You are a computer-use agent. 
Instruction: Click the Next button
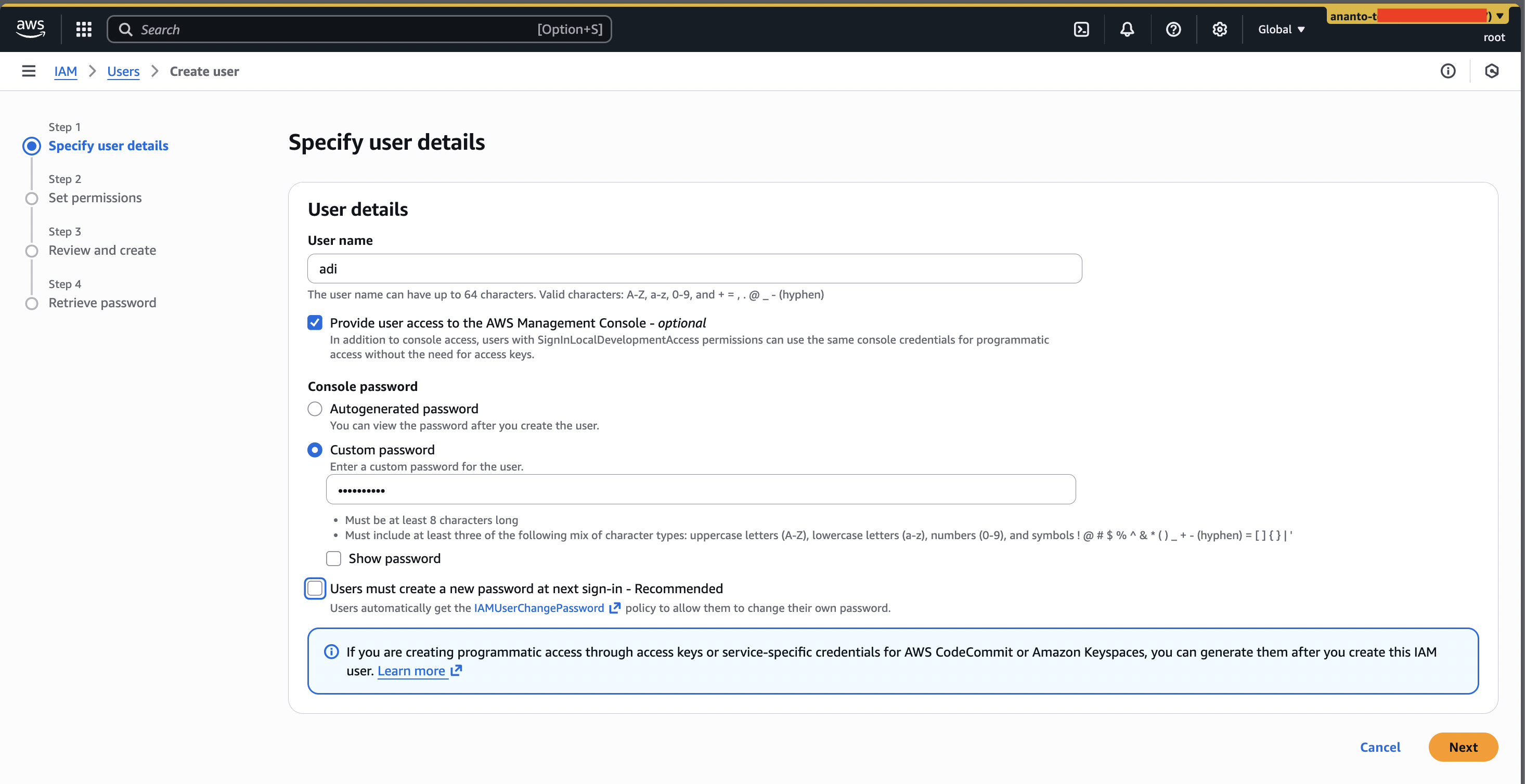tap(1463, 747)
